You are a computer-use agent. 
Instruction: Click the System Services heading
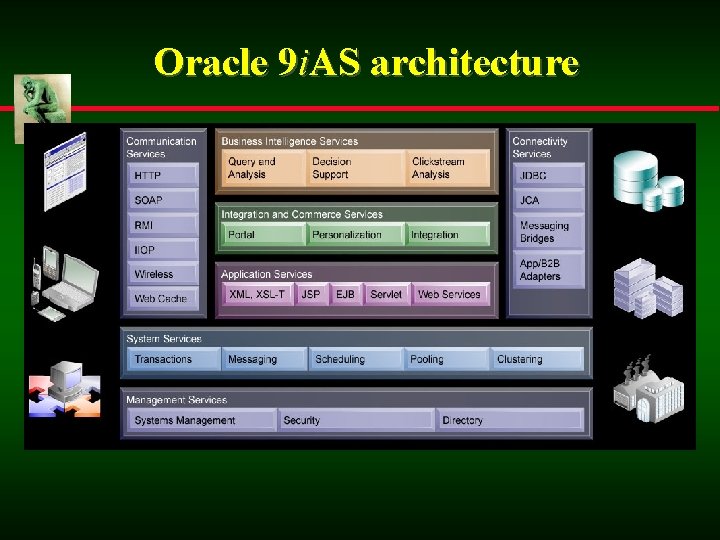pyautogui.click(x=164, y=339)
